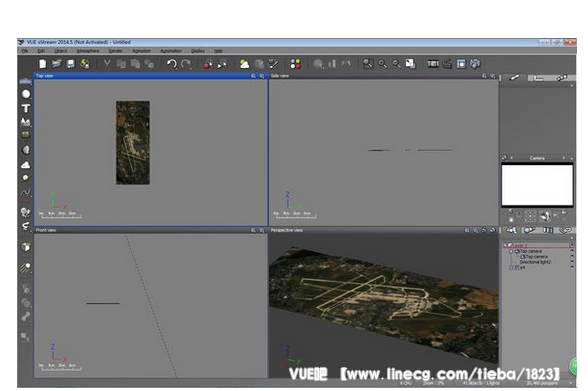Toggle visibility marker beside Top camera group
Viewport: 588px width, 391px height.
(x=572, y=251)
